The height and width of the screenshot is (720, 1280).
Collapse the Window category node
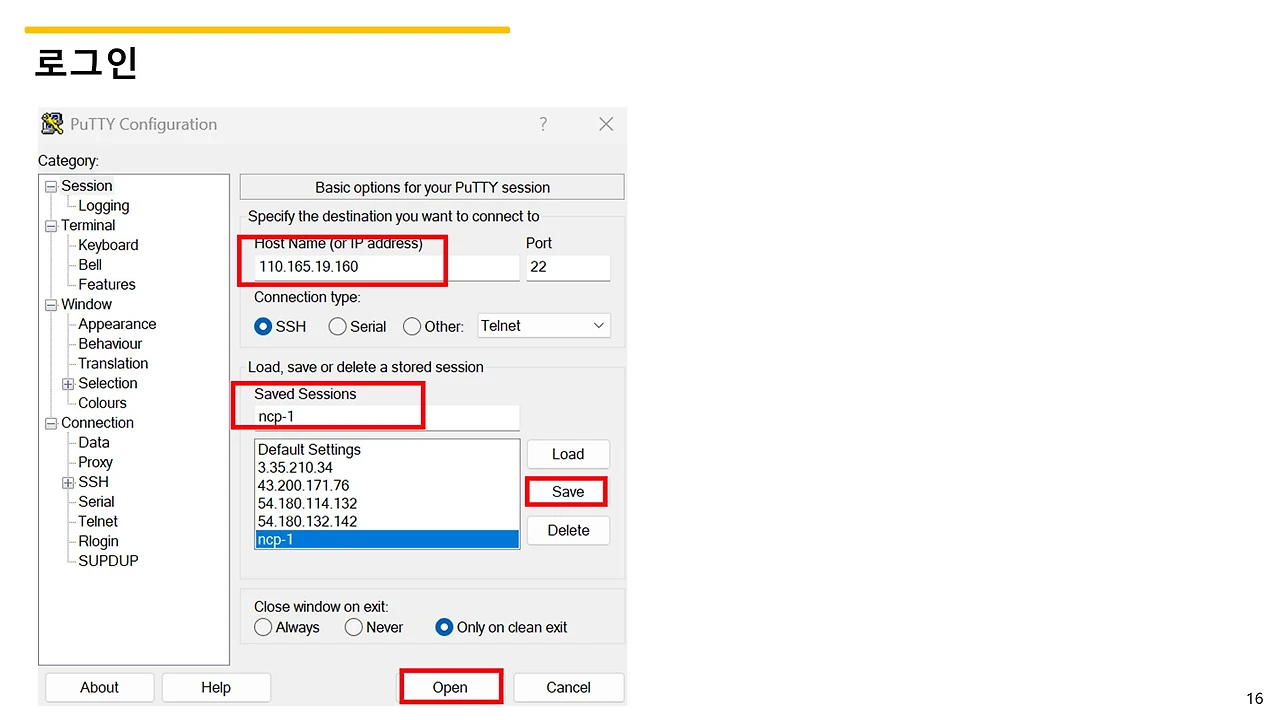coord(51,305)
